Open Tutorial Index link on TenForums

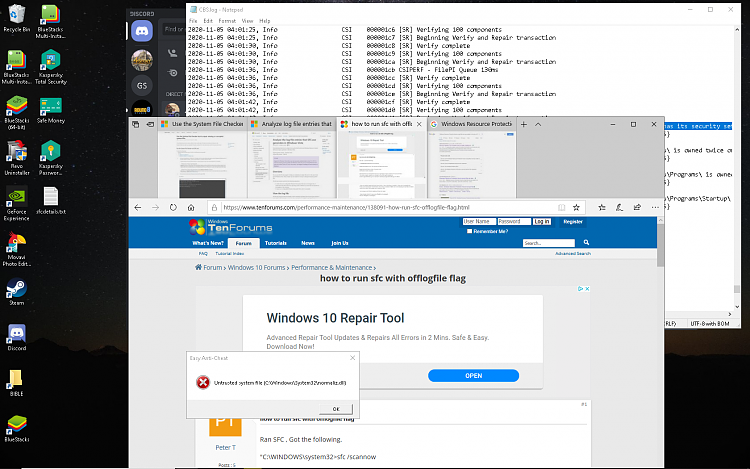[x=230, y=253]
